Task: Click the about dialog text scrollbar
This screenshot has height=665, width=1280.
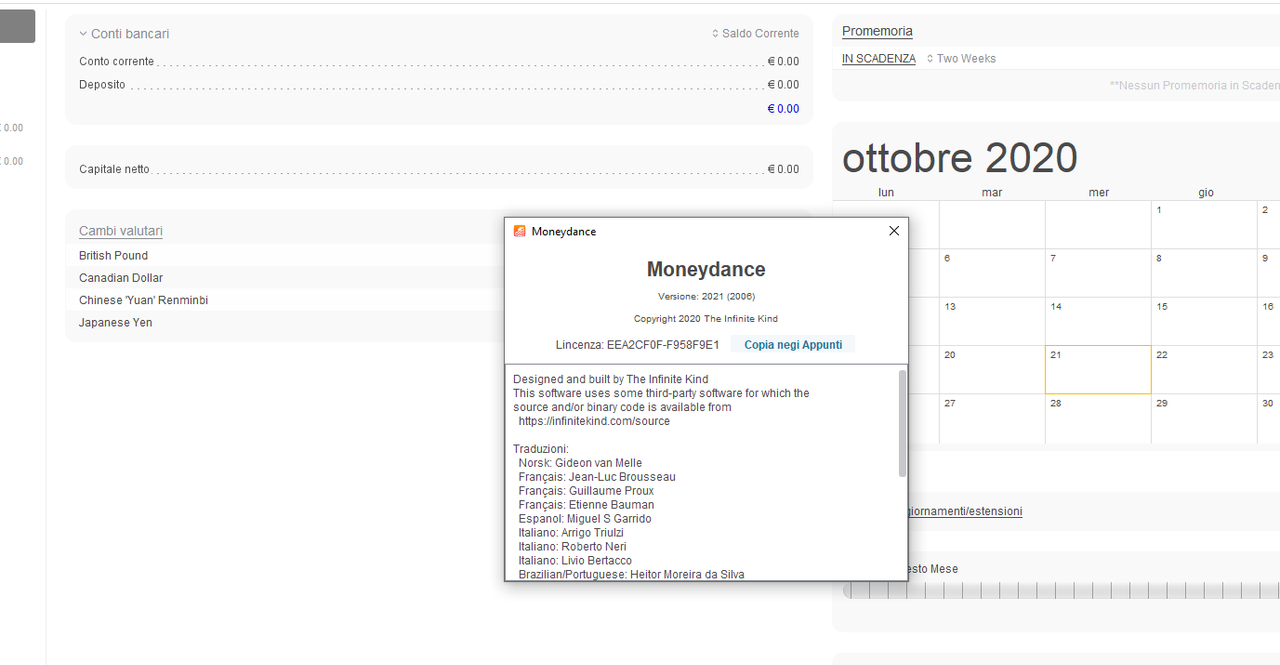Action: coord(902,423)
